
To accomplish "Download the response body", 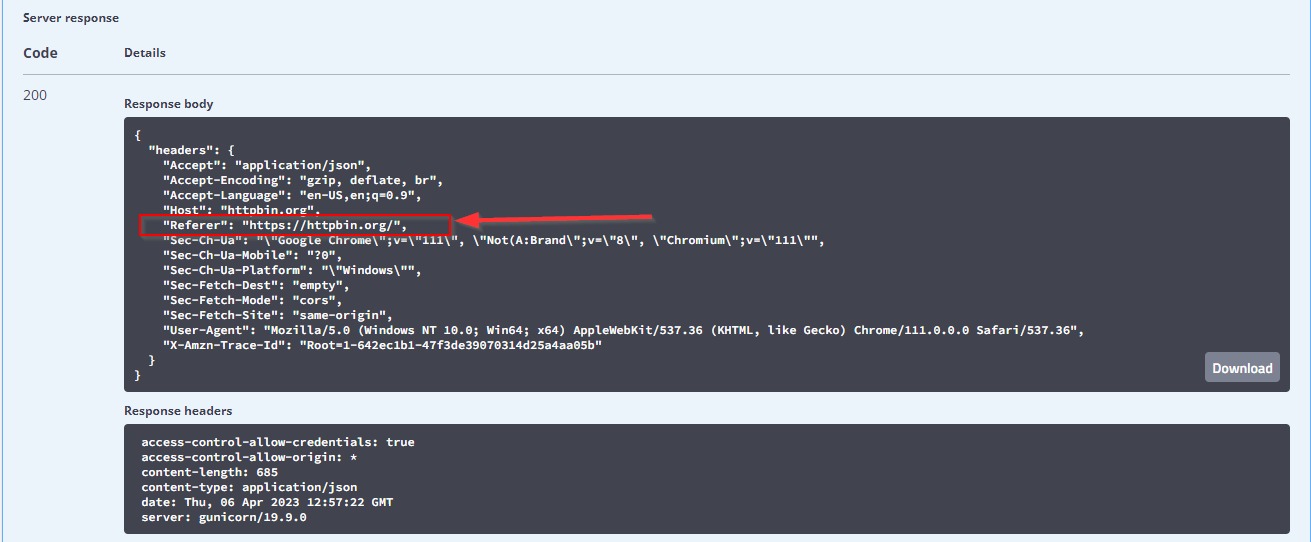I will point(1242,367).
